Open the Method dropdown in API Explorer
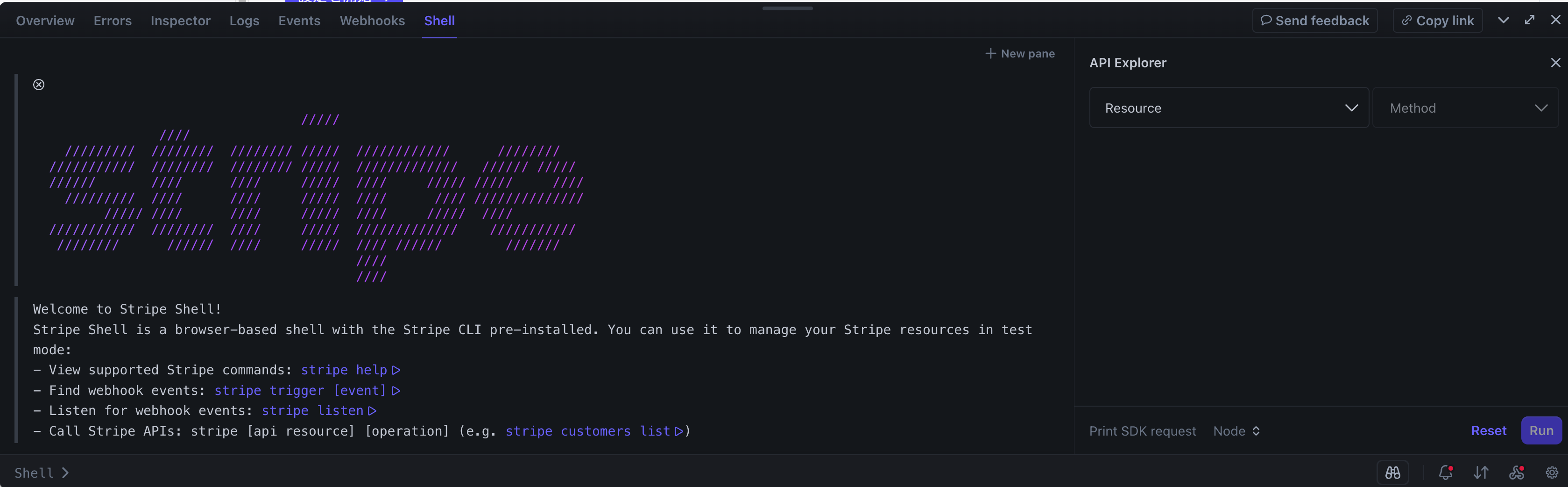 pyautogui.click(x=1465, y=107)
